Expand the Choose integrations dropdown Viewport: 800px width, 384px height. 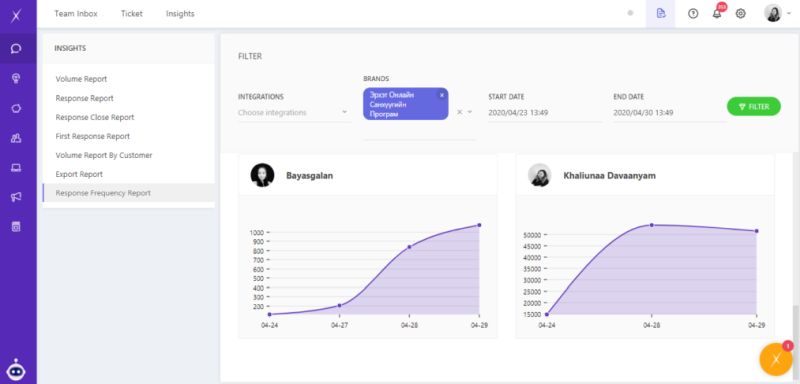[294, 112]
